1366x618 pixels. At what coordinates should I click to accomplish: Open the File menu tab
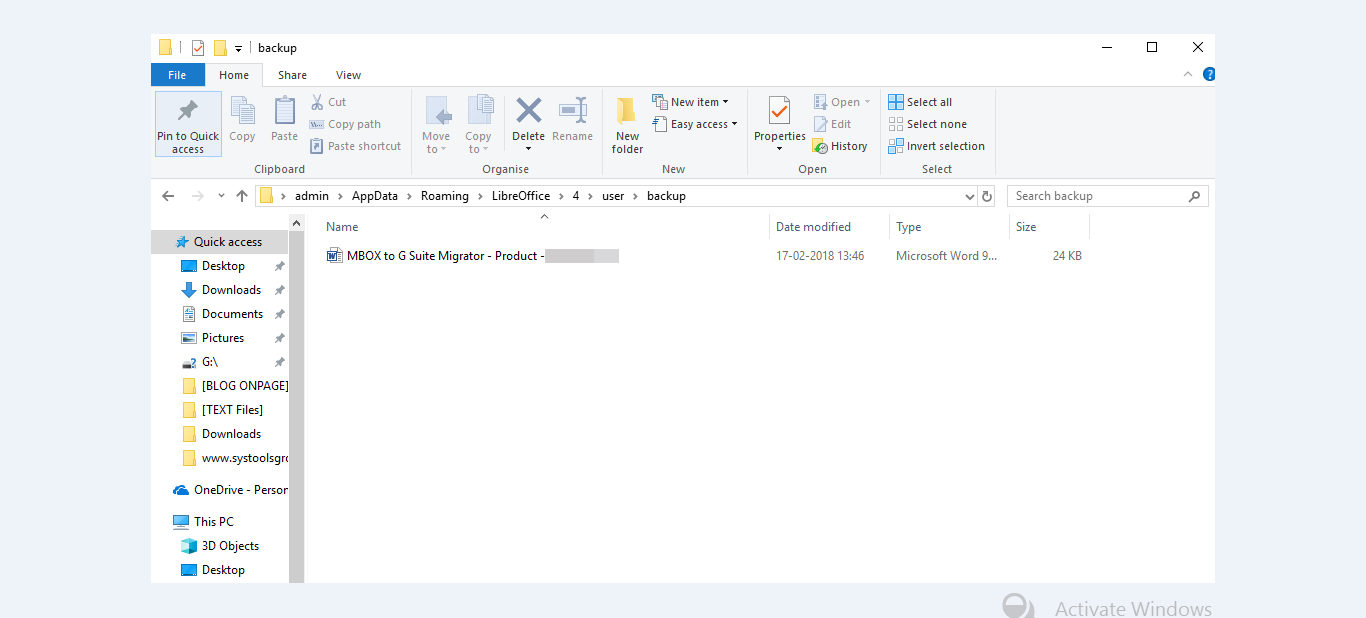[177, 75]
